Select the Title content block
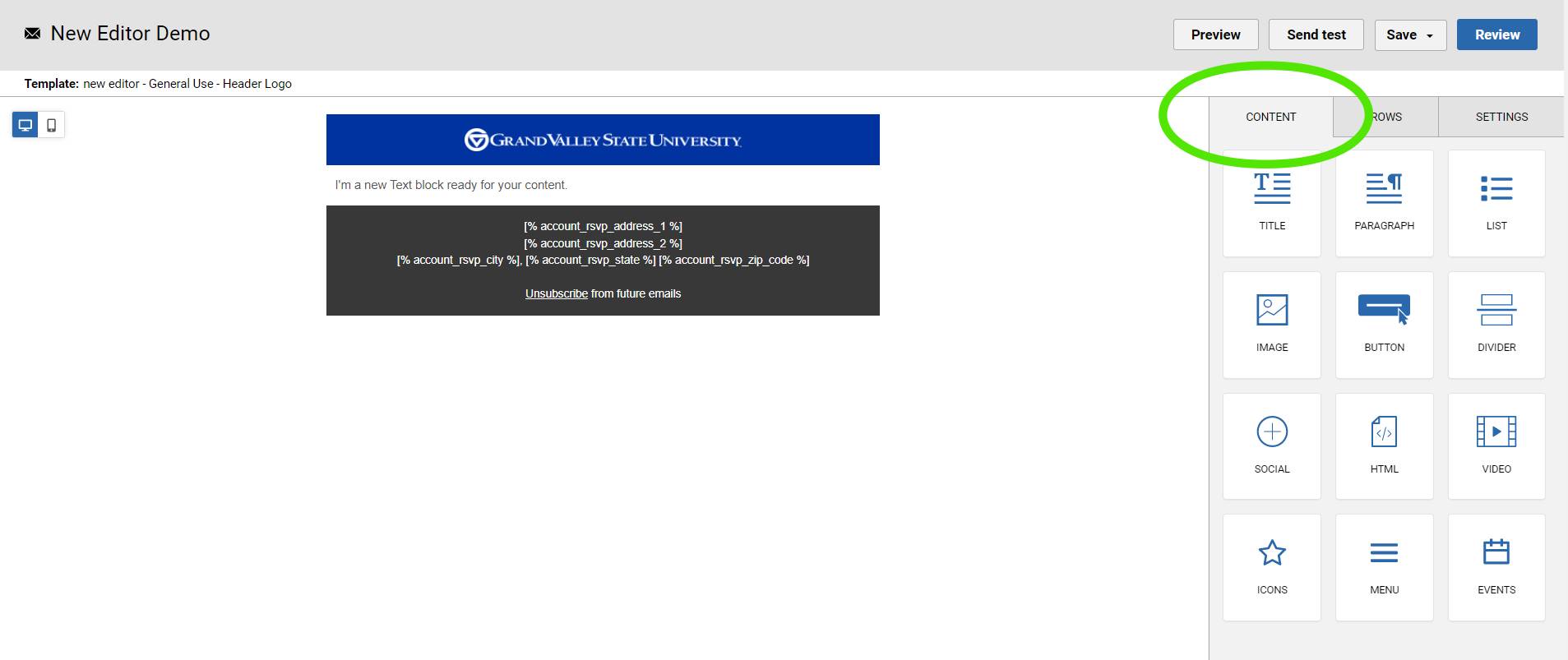 point(1271,202)
